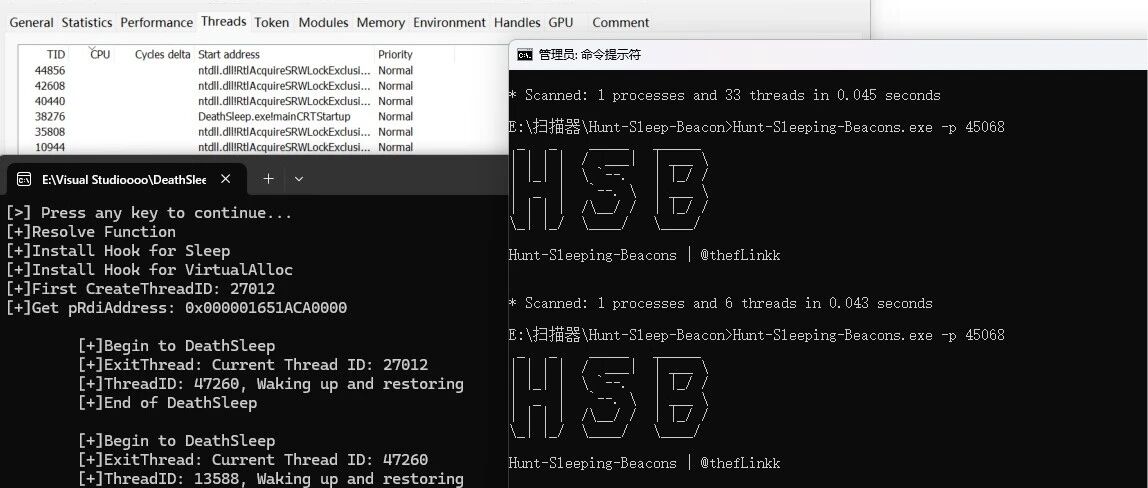Open the Memory tab
This screenshot has height=488, width=1148.
pyautogui.click(x=381, y=23)
